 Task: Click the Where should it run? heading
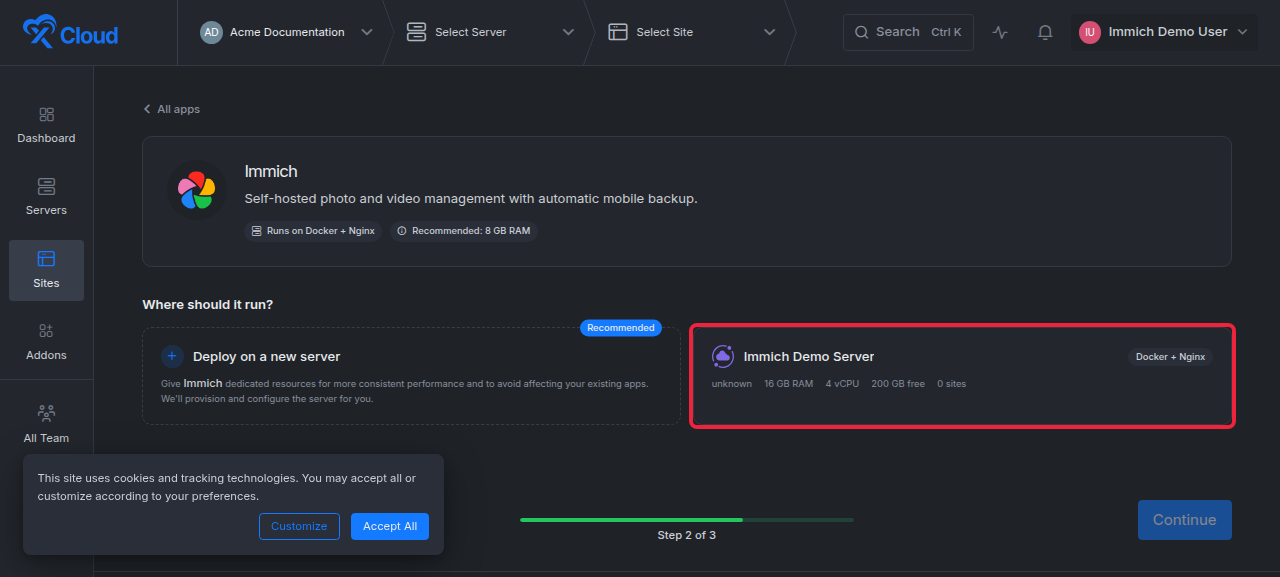(208, 304)
